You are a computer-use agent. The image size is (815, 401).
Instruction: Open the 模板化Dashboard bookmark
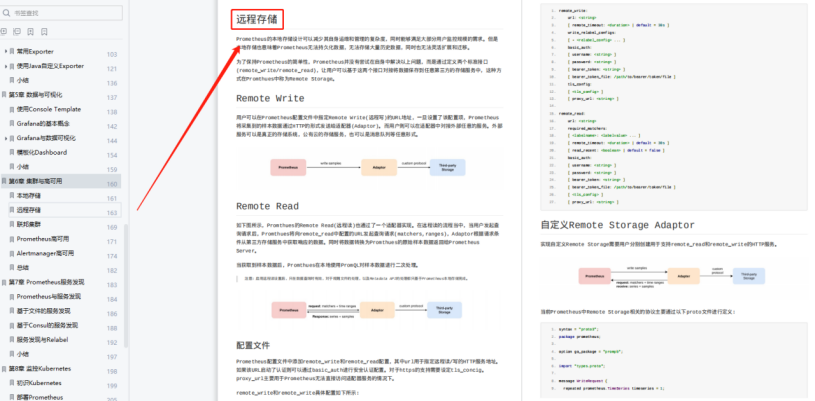pyautogui.click(x=42, y=152)
